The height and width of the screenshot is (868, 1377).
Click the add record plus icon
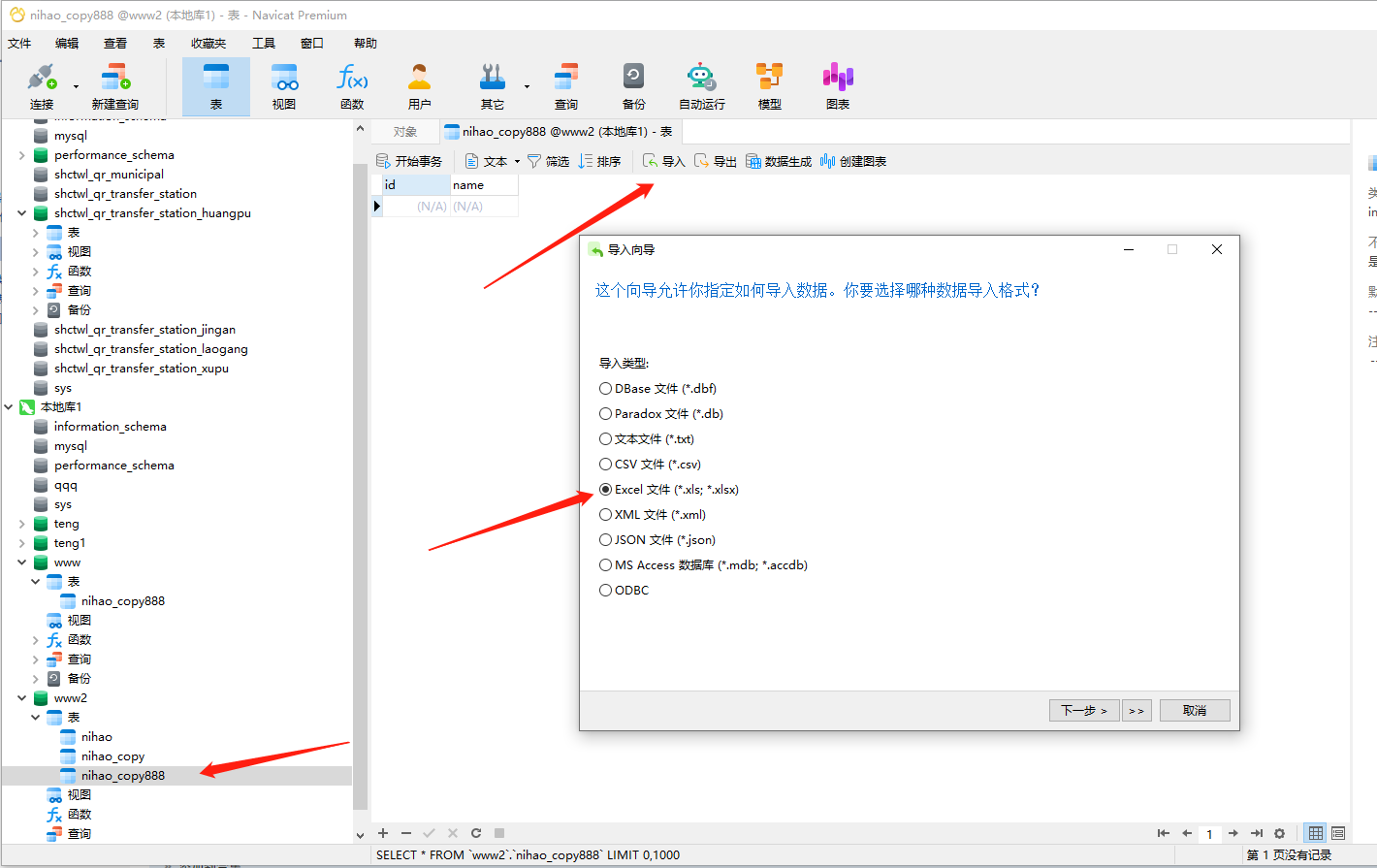pyautogui.click(x=383, y=833)
